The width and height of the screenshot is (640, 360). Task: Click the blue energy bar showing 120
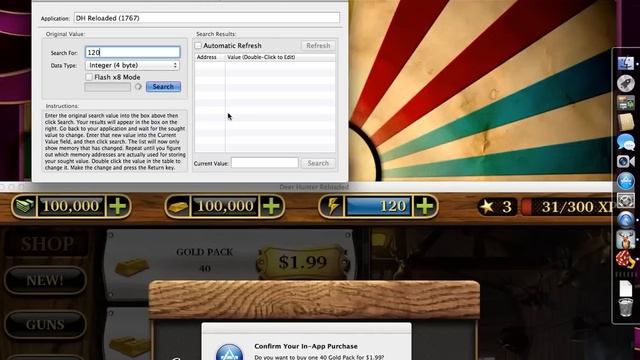tap(378, 206)
